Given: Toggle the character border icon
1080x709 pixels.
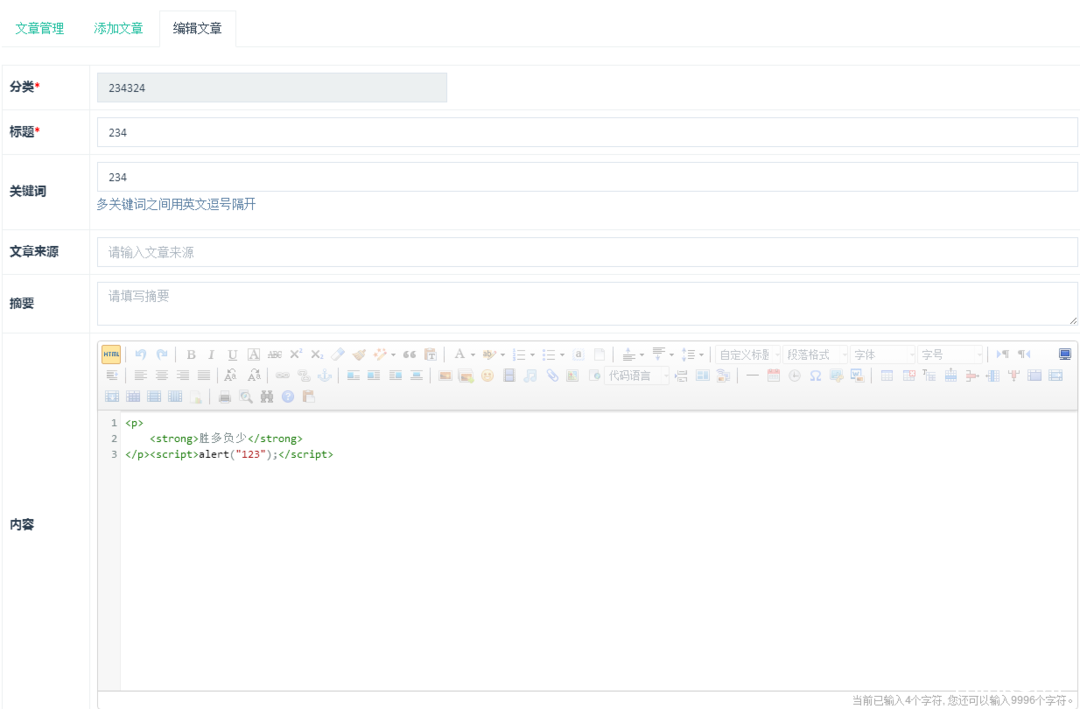Looking at the screenshot, I should (x=253, y=354).
